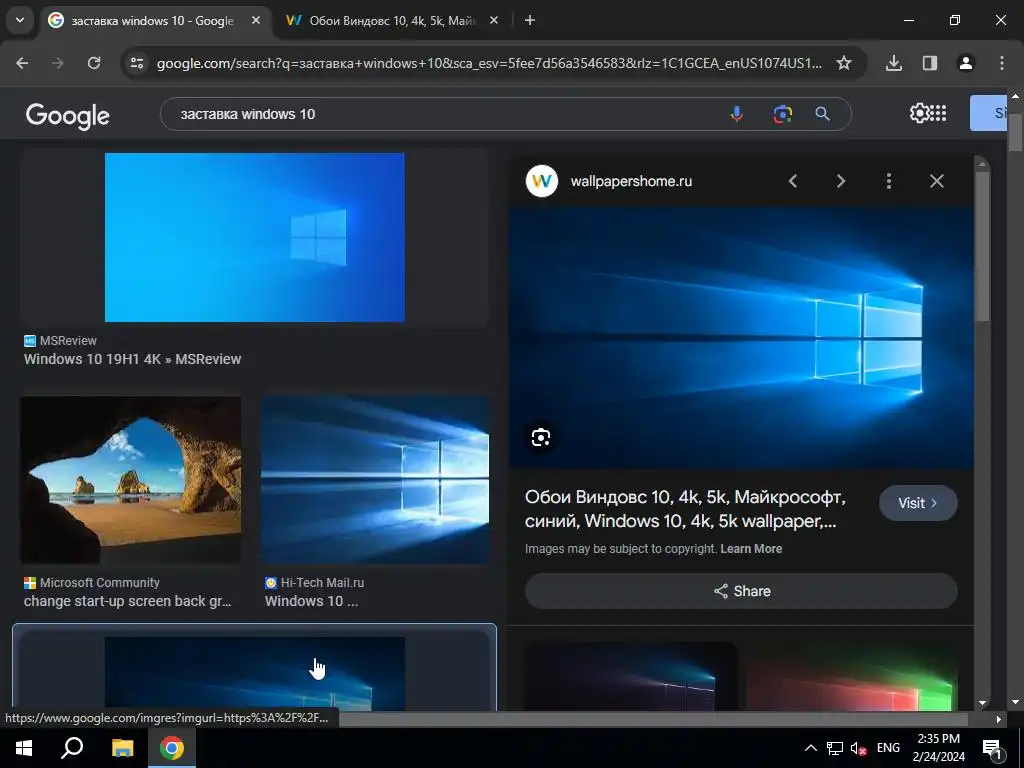Open Chrome three-dot menu
Image resolution: width=1024 pixels, height=768 pixels.
pyautogui.click(x=1002, y=63)
